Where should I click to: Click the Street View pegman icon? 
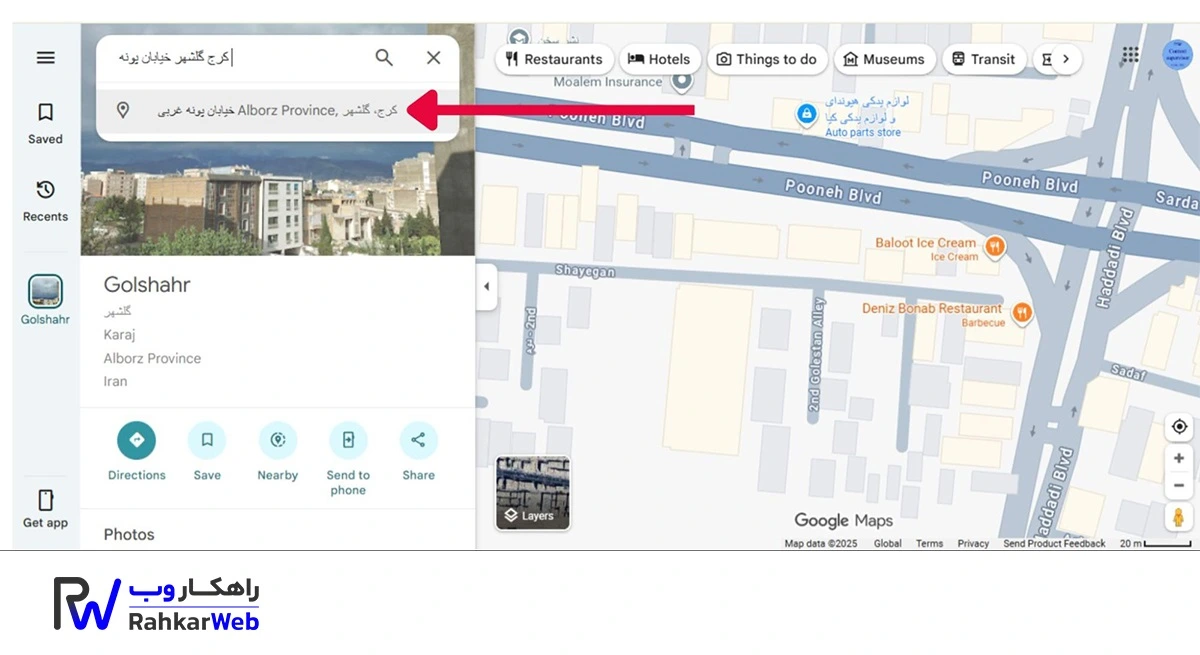(1180, 517)
